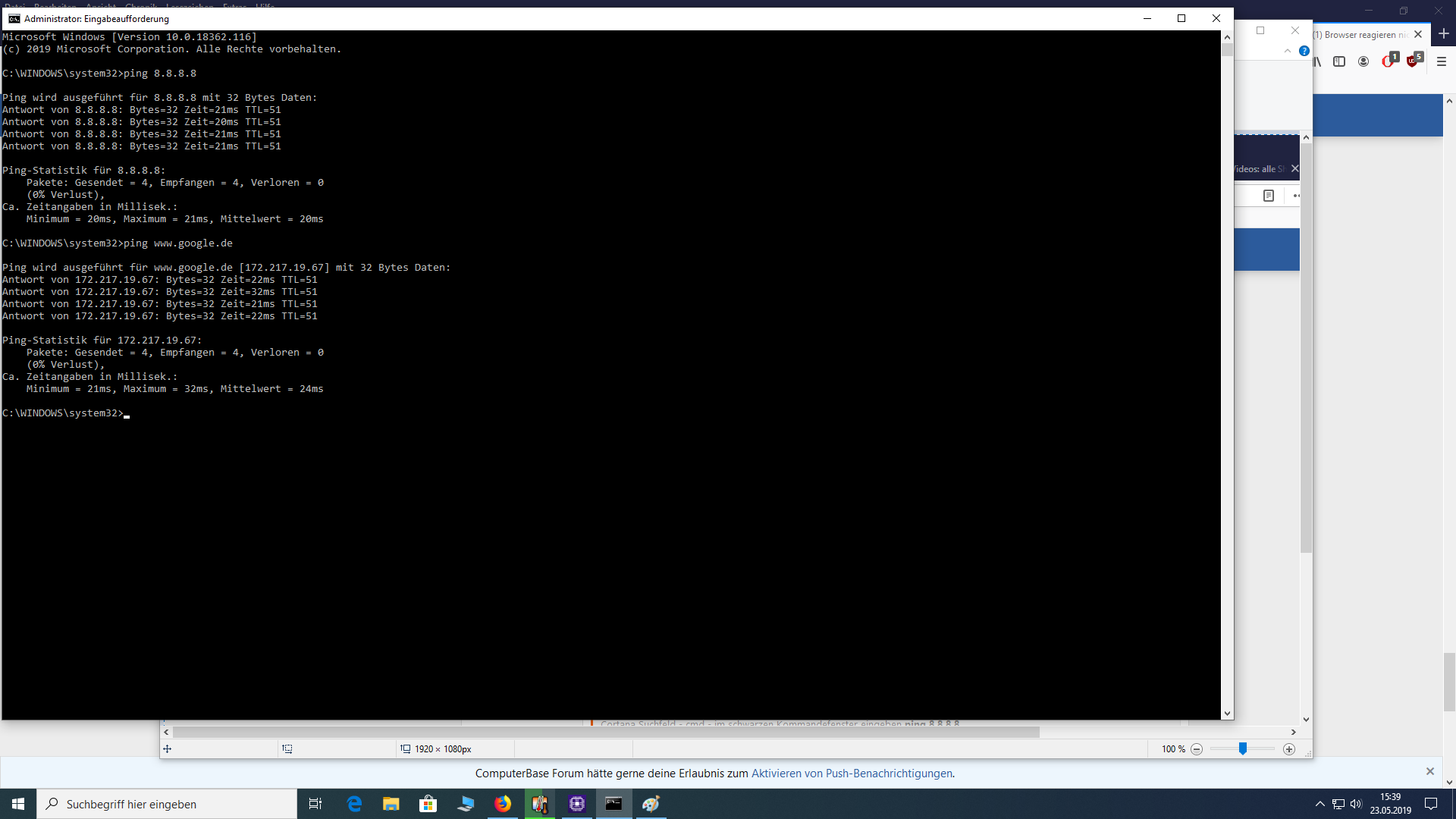Dismiss the ComputerBase push notification bar

1429,771
